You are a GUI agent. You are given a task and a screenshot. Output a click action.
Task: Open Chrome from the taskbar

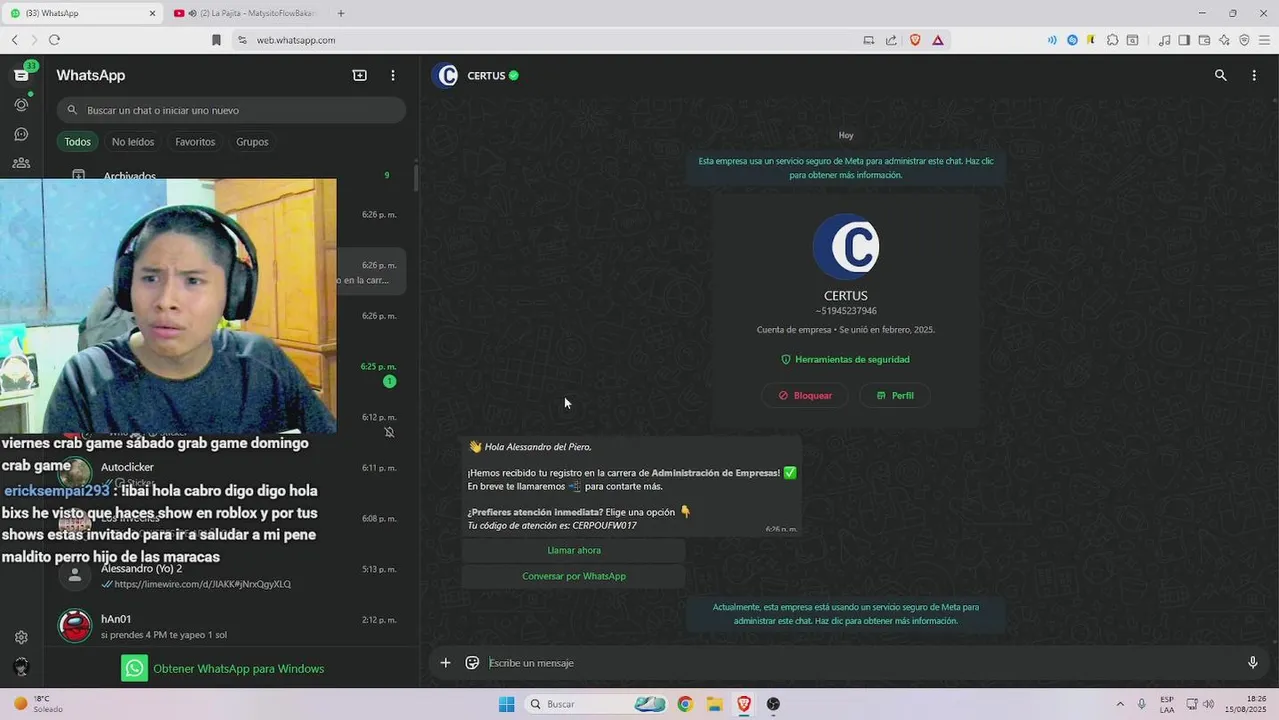(x=685, y=704)
